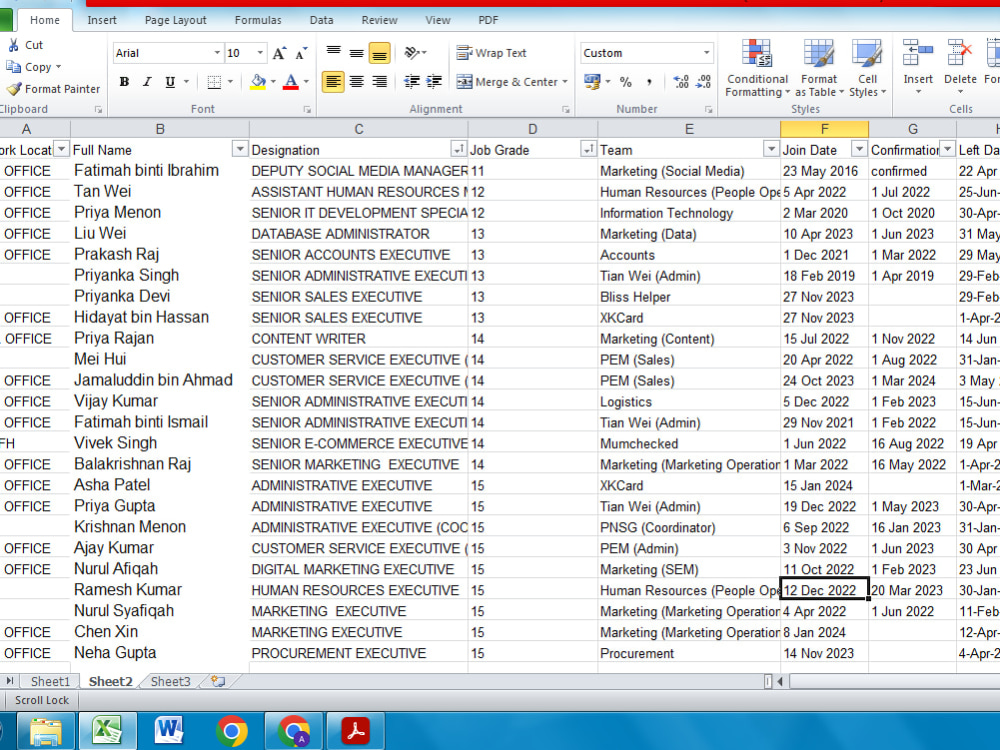Screen dimensions: 1000x750
Task: Switch to Sheet1 worksheet tab
Action: pos(50,681)
